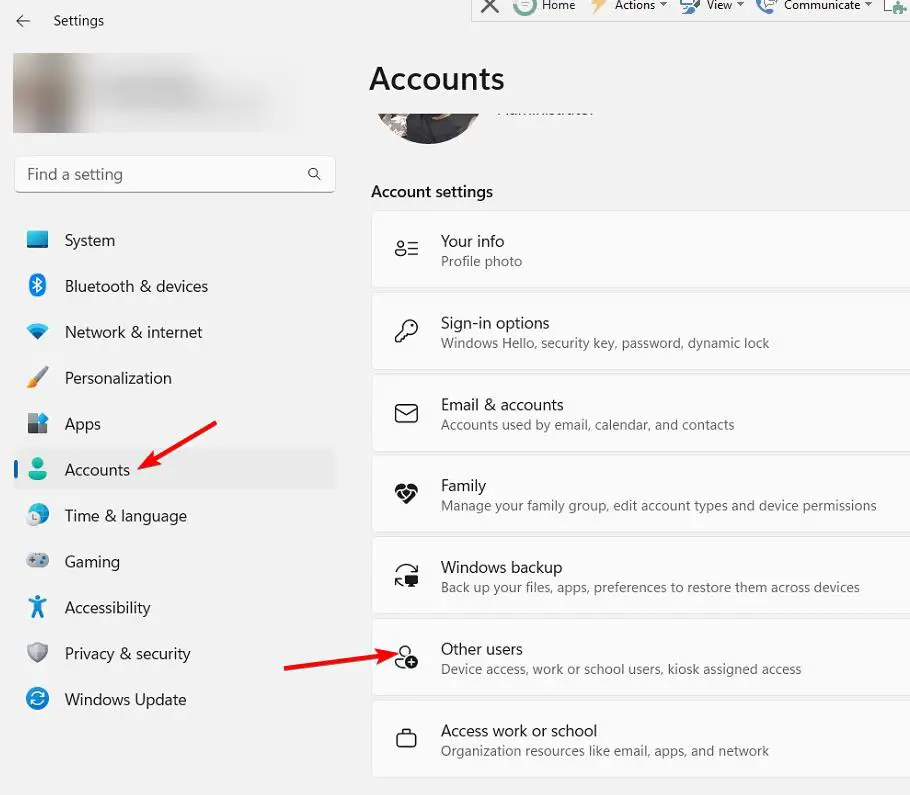Open Your info Profile photo
Viewport: 910px width, 795px height.
[x=641, y=250]
